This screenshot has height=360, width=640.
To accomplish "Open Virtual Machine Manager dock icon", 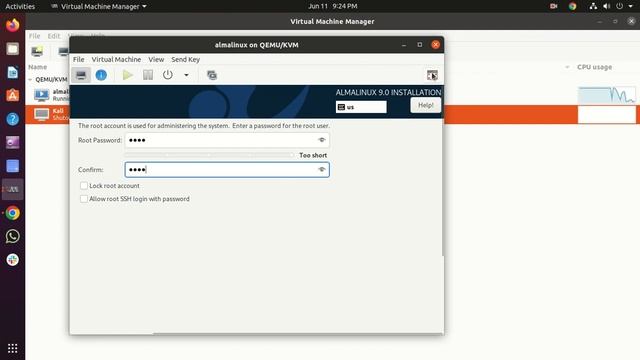I will pyautogui.click(x=13, y=189).
